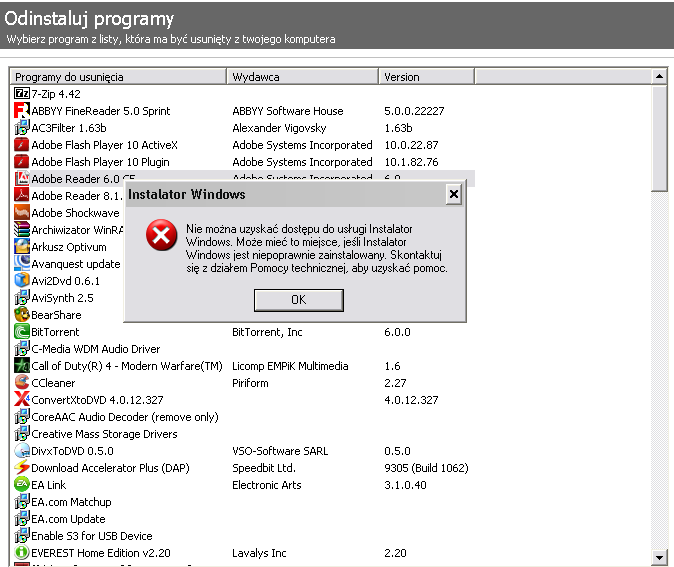Select 'BitTorrent' program name
Viewport: 674px width, 567px height.
(x=55, y=332)
